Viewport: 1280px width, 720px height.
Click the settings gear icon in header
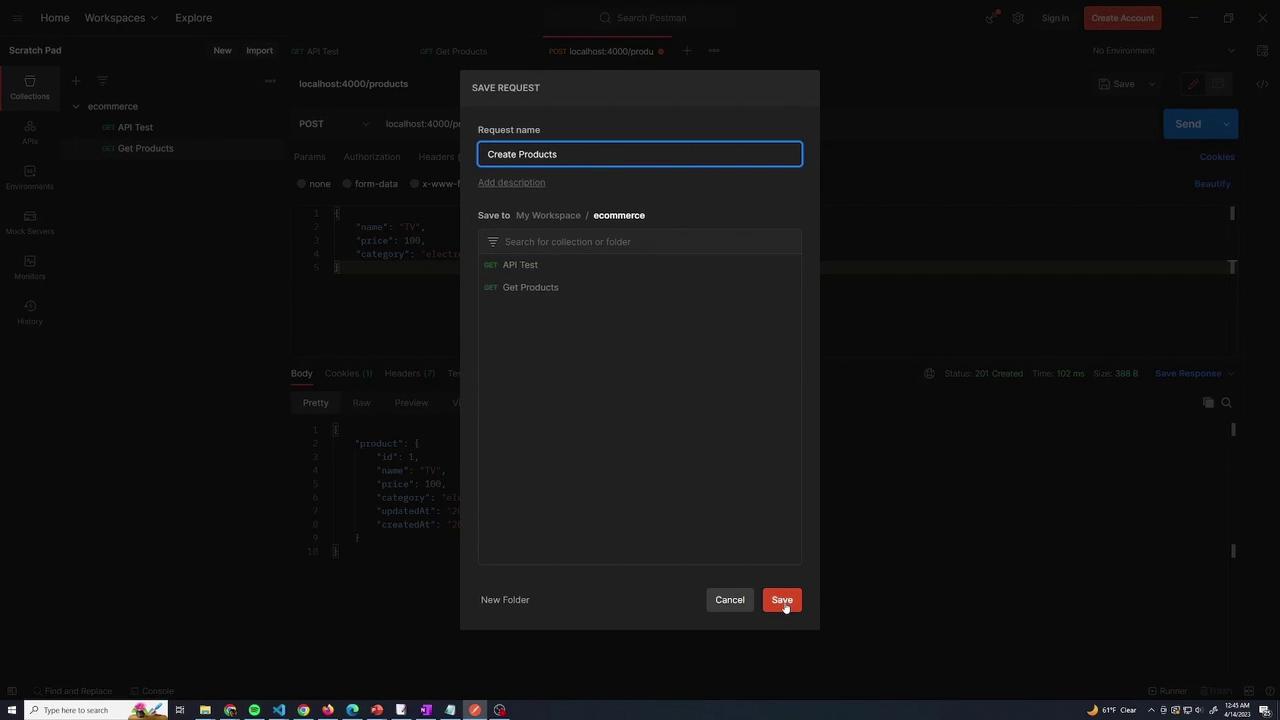[1018, 18]
